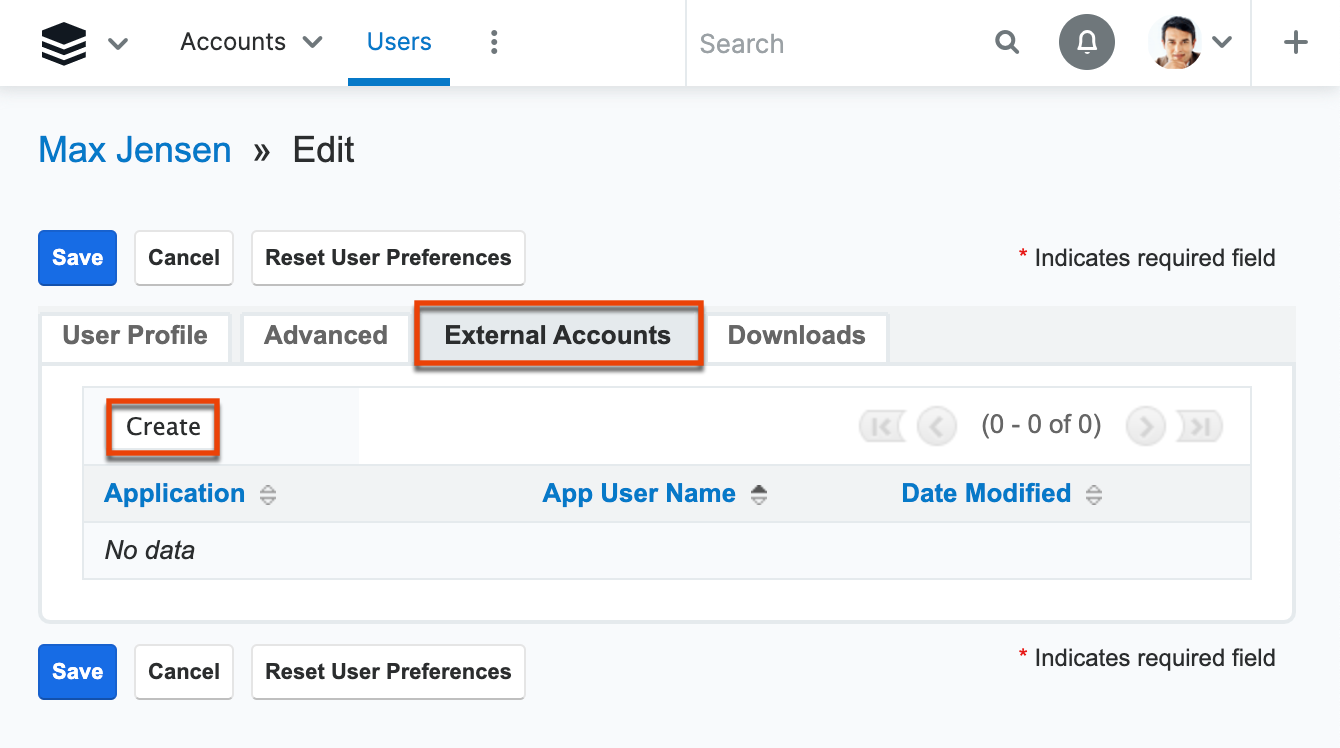Click the previous page pagination arrow
This screenshot has height=748, width=1340.
(937, 426)
